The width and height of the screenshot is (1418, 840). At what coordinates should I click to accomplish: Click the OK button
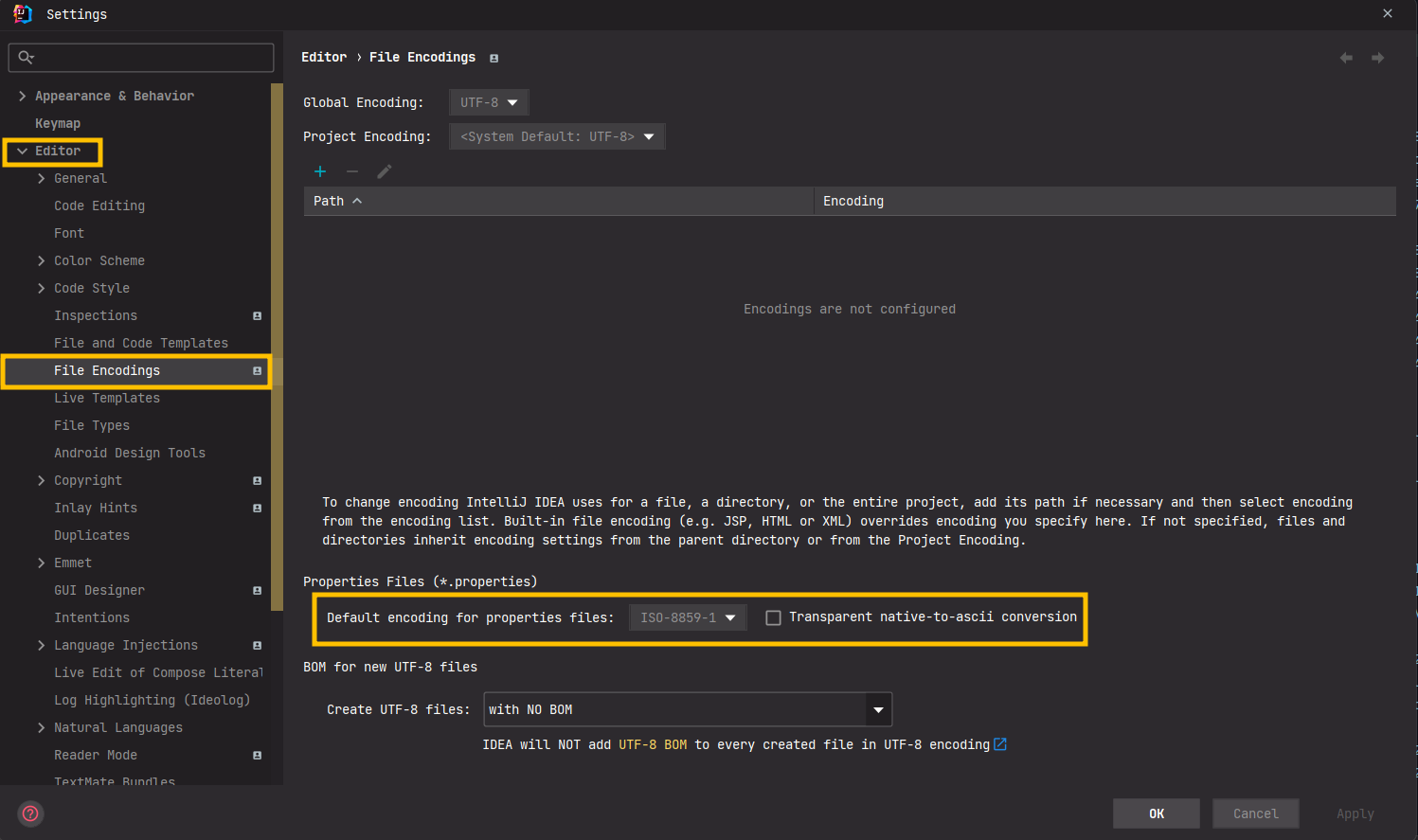coord(1157,813)
